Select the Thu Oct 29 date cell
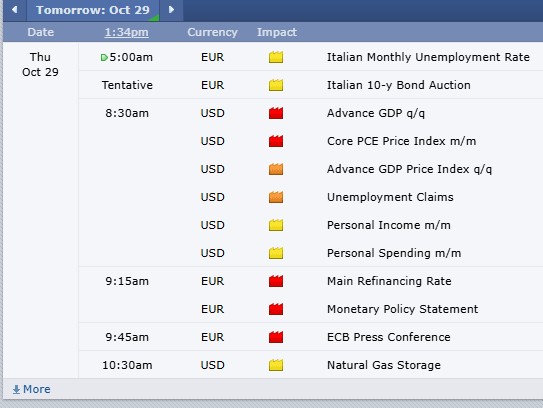This screenshot has height=408, width=543. (40, 64)
